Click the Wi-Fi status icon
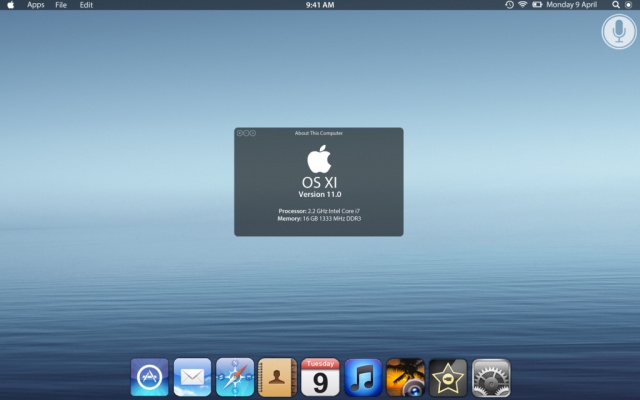Screen dimensions: 640x400 point(523,5)
